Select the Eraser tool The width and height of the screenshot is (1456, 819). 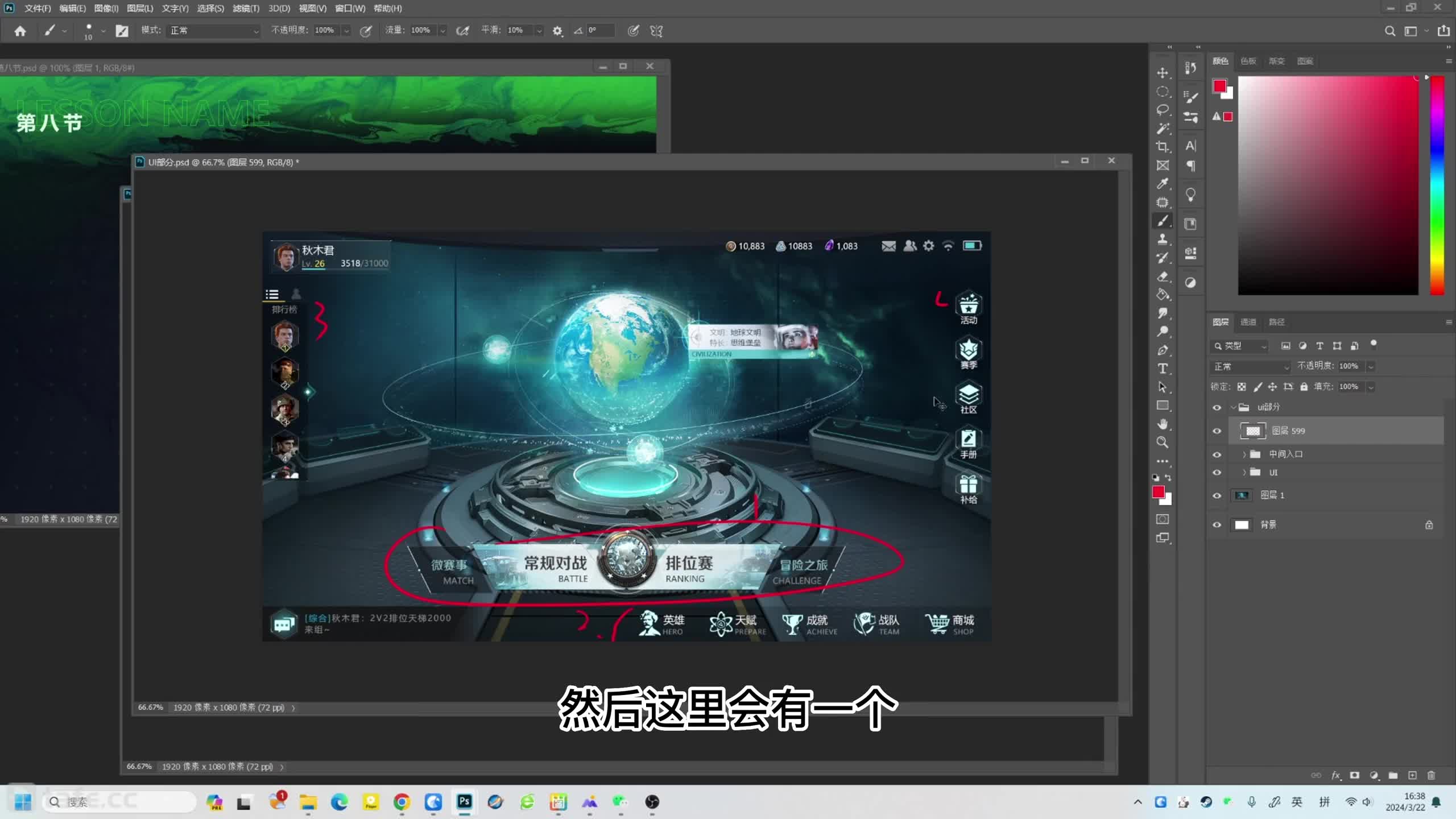click(x=1163, y=276)
